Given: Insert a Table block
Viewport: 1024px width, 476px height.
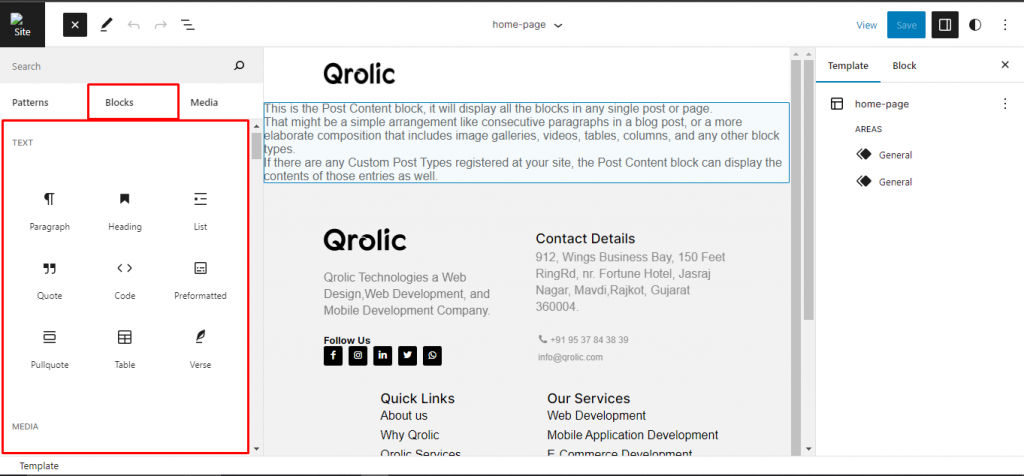Looking at the screenshot, I should (125, 350).
